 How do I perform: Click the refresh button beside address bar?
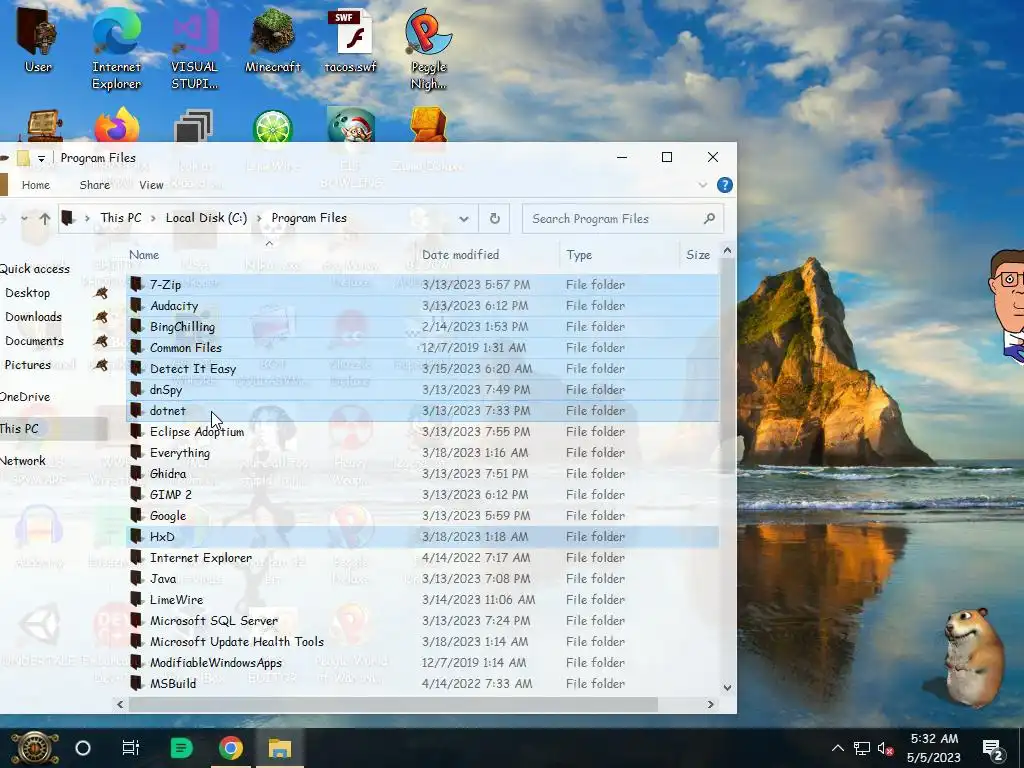(494, 218)
